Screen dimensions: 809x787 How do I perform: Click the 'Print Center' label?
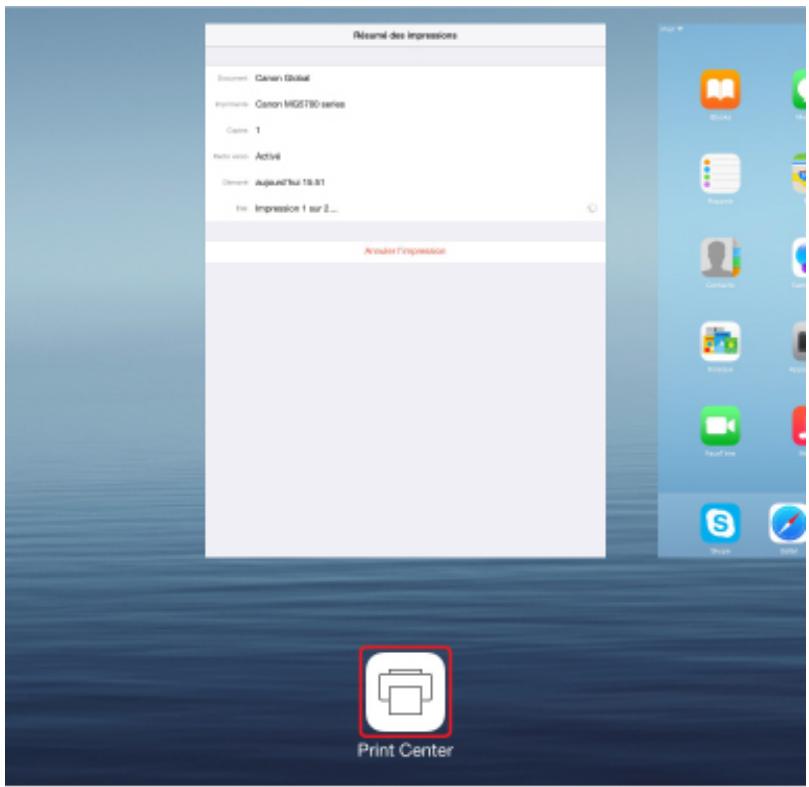[x=405, y=750]
